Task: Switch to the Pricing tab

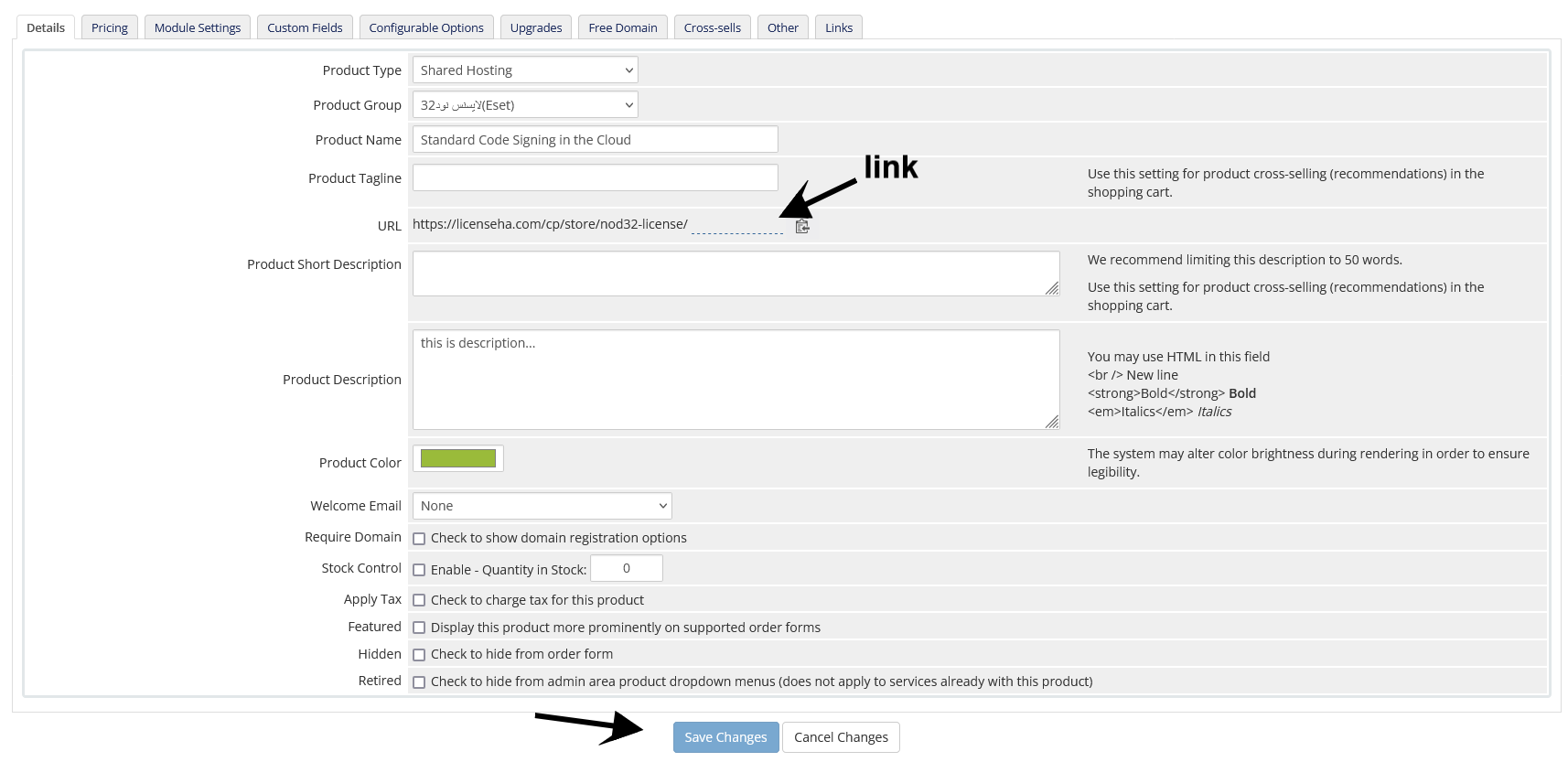Action: (x=110, y=27)
